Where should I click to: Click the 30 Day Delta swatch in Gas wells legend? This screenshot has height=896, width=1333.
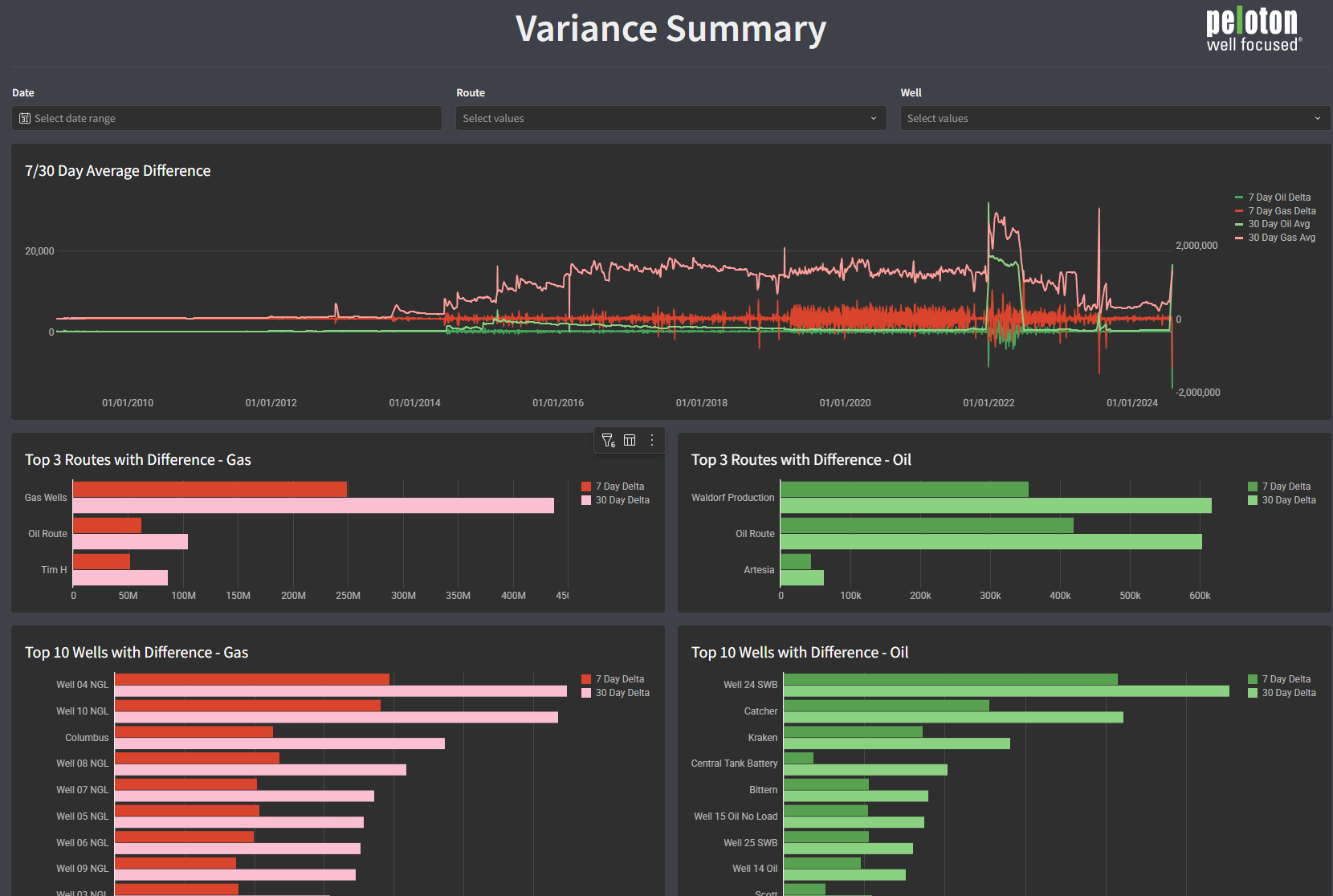click(x=586, y=693)
